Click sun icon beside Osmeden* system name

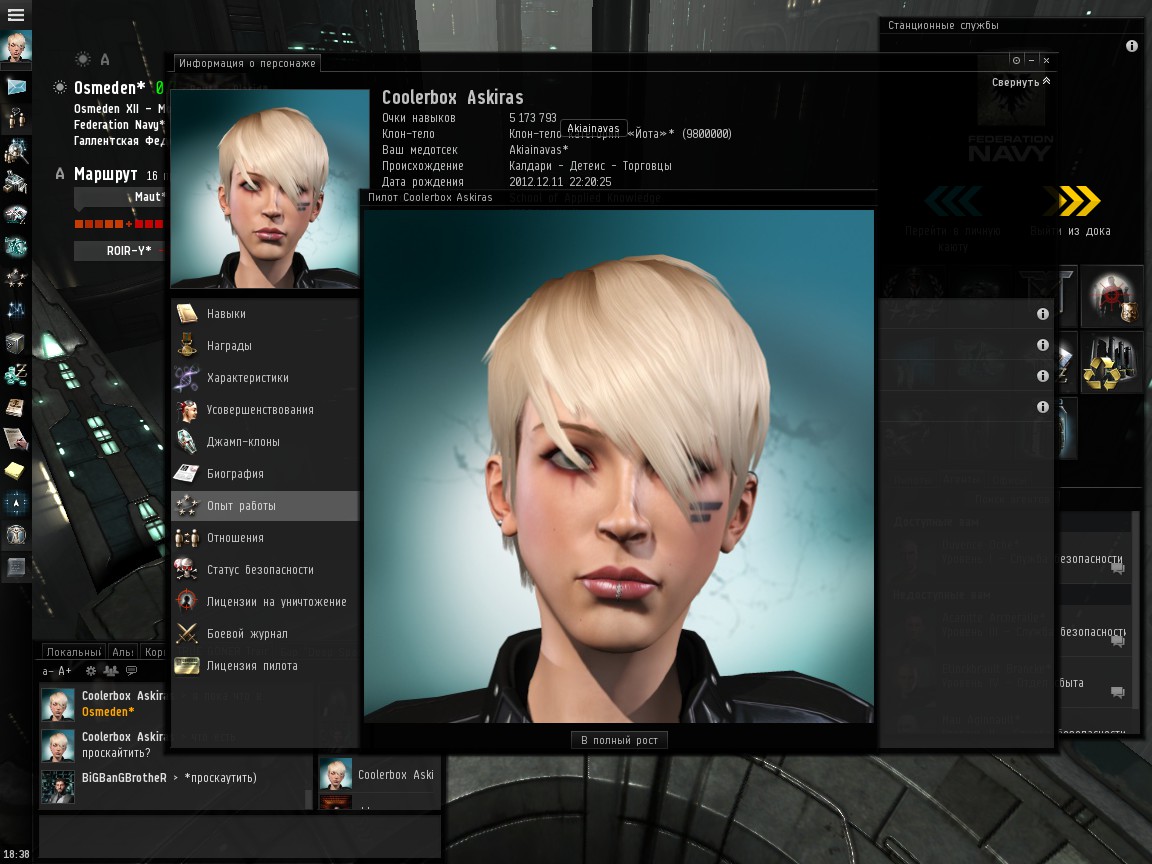point(60,87)
